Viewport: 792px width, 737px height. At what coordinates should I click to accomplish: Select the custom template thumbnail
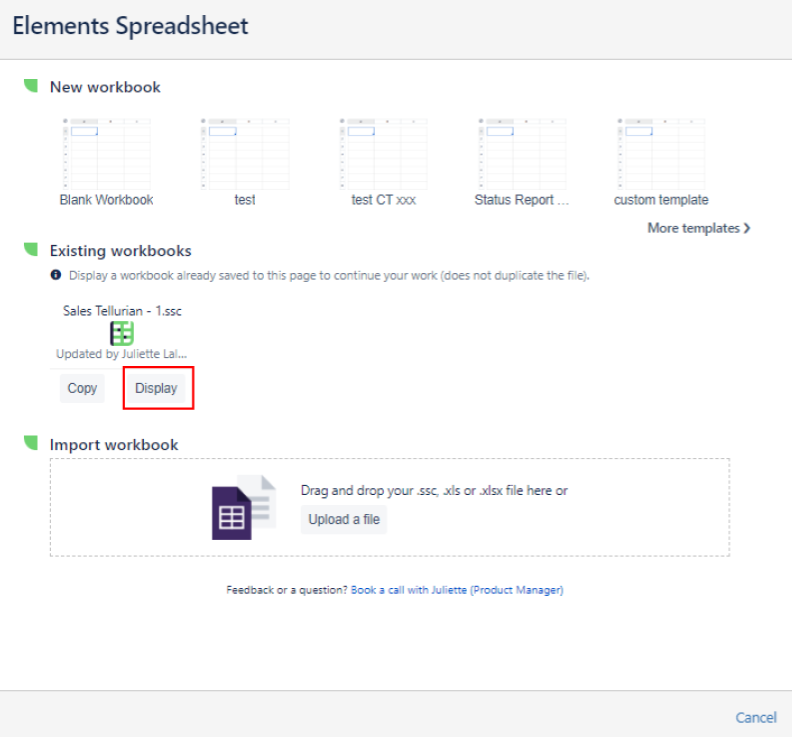click(x=661, y=153)
